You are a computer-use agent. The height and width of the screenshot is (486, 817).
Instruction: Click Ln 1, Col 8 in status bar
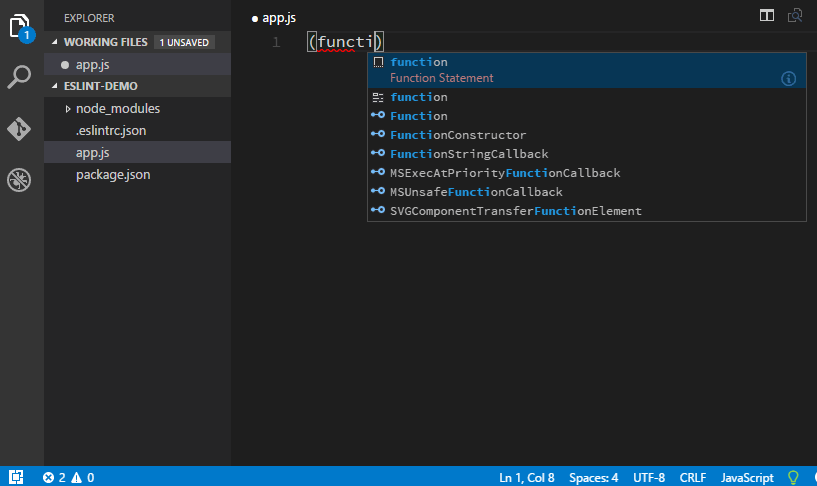pyautogui.click(x=526, y=477)
